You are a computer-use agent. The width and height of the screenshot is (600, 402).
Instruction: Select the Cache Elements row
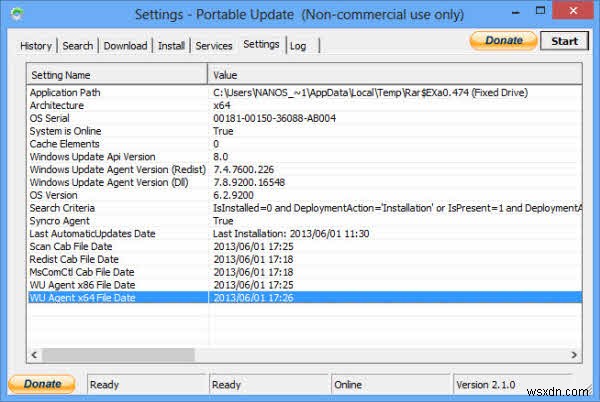point(305,144)
